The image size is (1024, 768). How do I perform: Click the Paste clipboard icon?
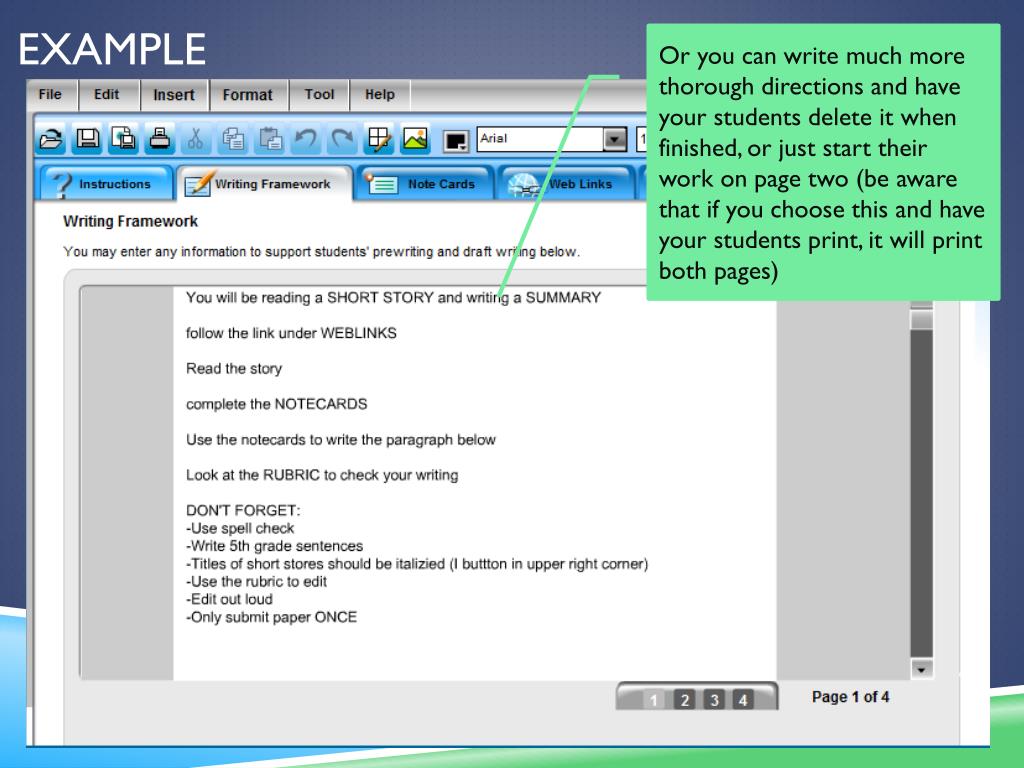pyautogui.click(x=270, y=138)
